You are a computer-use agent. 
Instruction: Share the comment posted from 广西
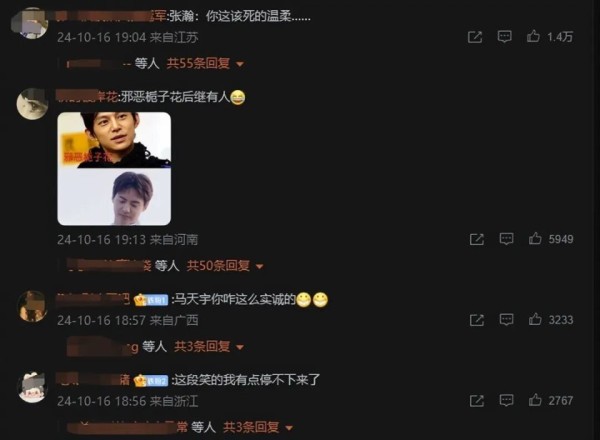(477, 320)
